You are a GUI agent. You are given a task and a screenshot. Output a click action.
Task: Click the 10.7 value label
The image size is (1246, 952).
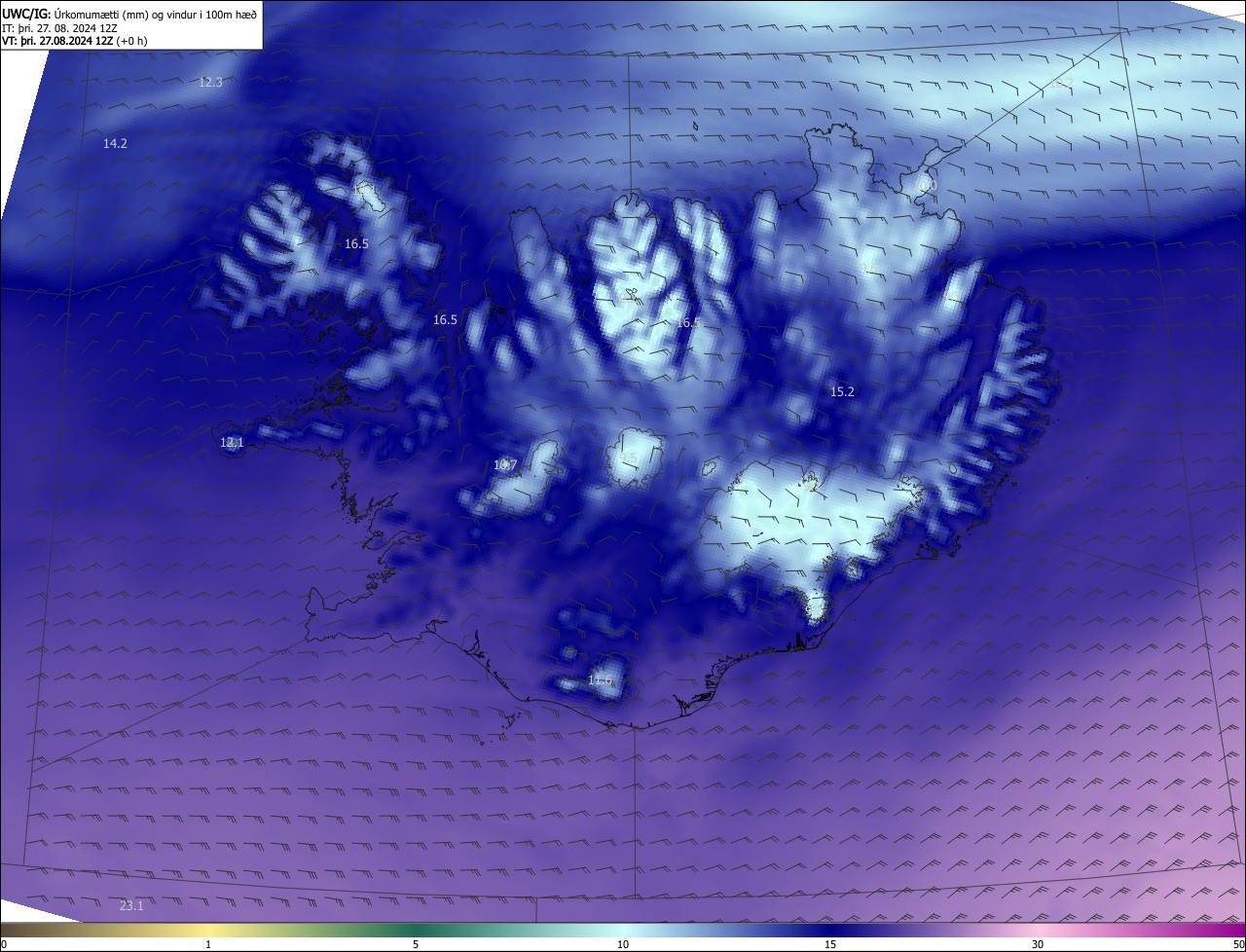click(x=504, y=466)
